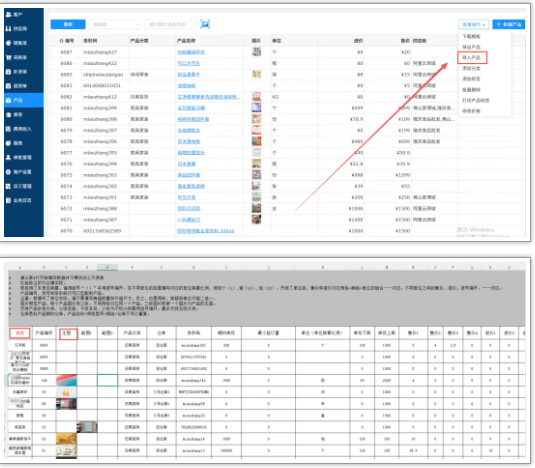Open the employee management sidebar icon
Image resolution: width=535 pixels, height=468 pixels.
click(x=9, y=186)
